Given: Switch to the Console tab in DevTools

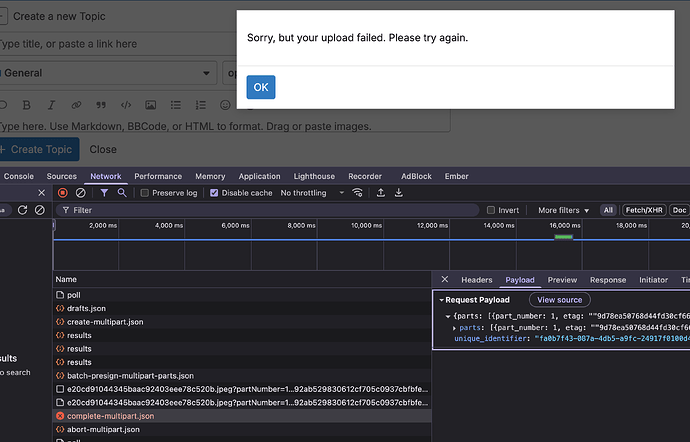Looking at the screenshot, I should (x=18, y=176).
